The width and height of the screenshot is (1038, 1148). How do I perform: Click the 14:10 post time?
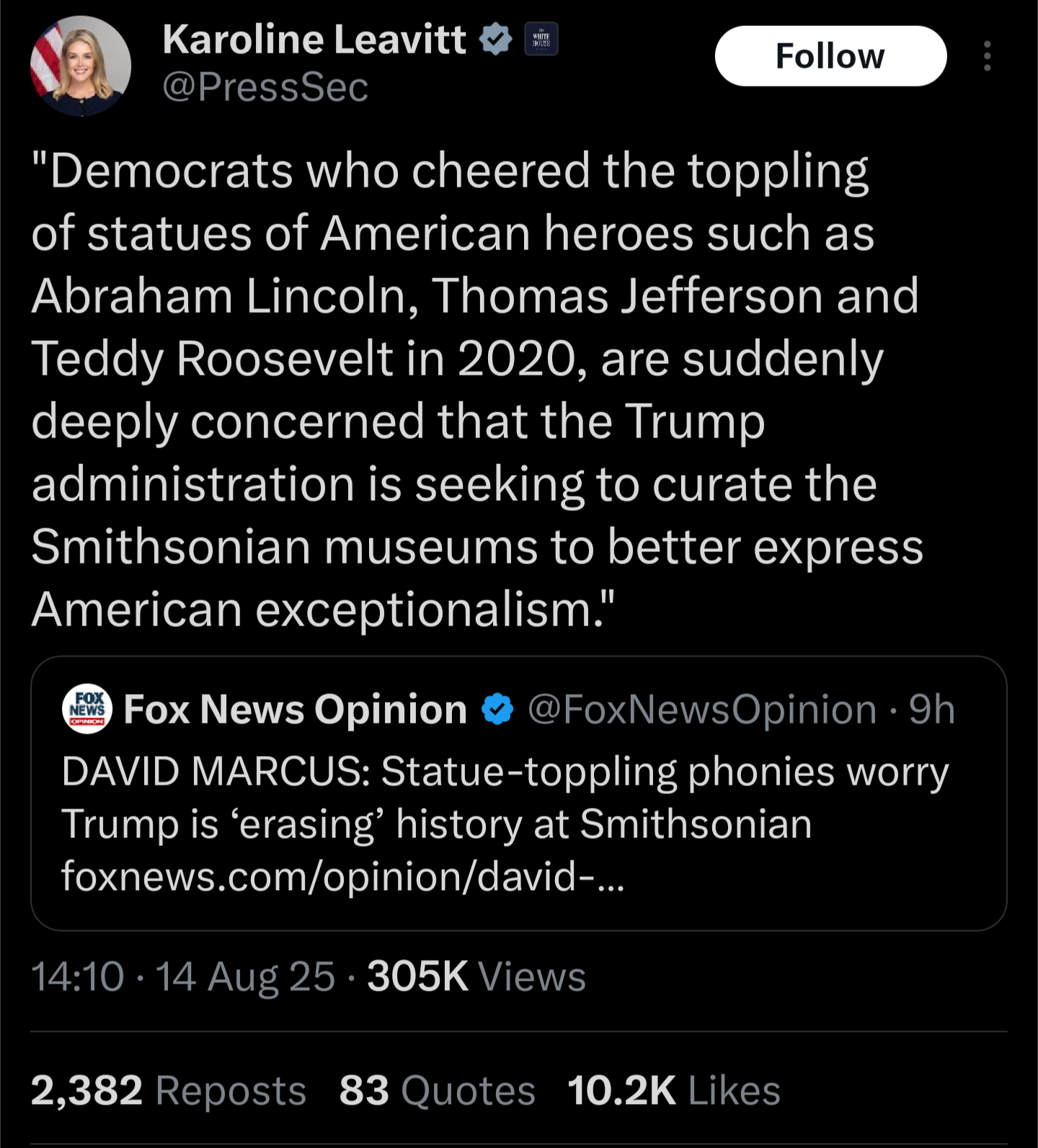coord(78,977)
